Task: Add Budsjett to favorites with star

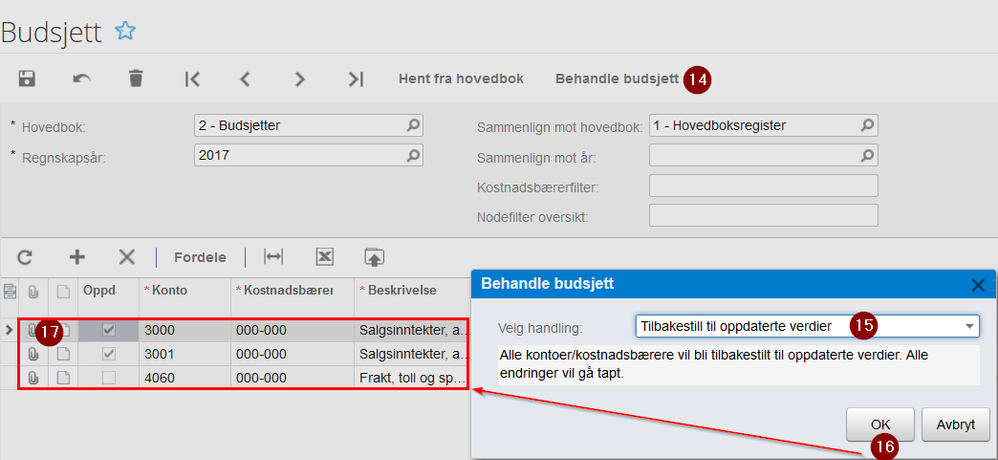Action: point(125,31)
